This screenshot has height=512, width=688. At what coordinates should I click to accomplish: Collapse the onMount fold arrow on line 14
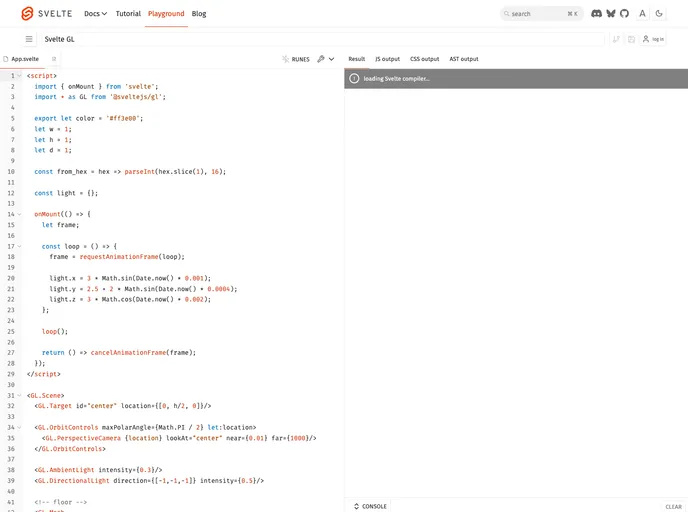click(x=19, y=214)
